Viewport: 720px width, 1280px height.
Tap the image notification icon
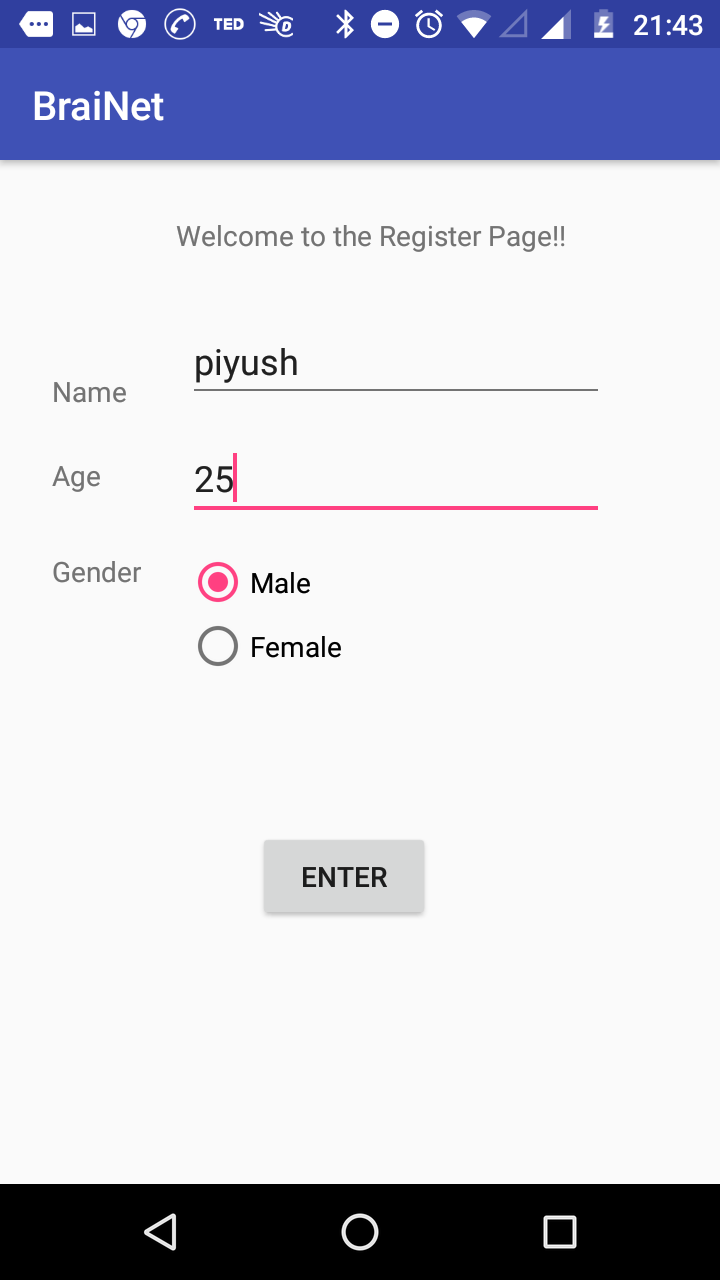coord(84,24)
